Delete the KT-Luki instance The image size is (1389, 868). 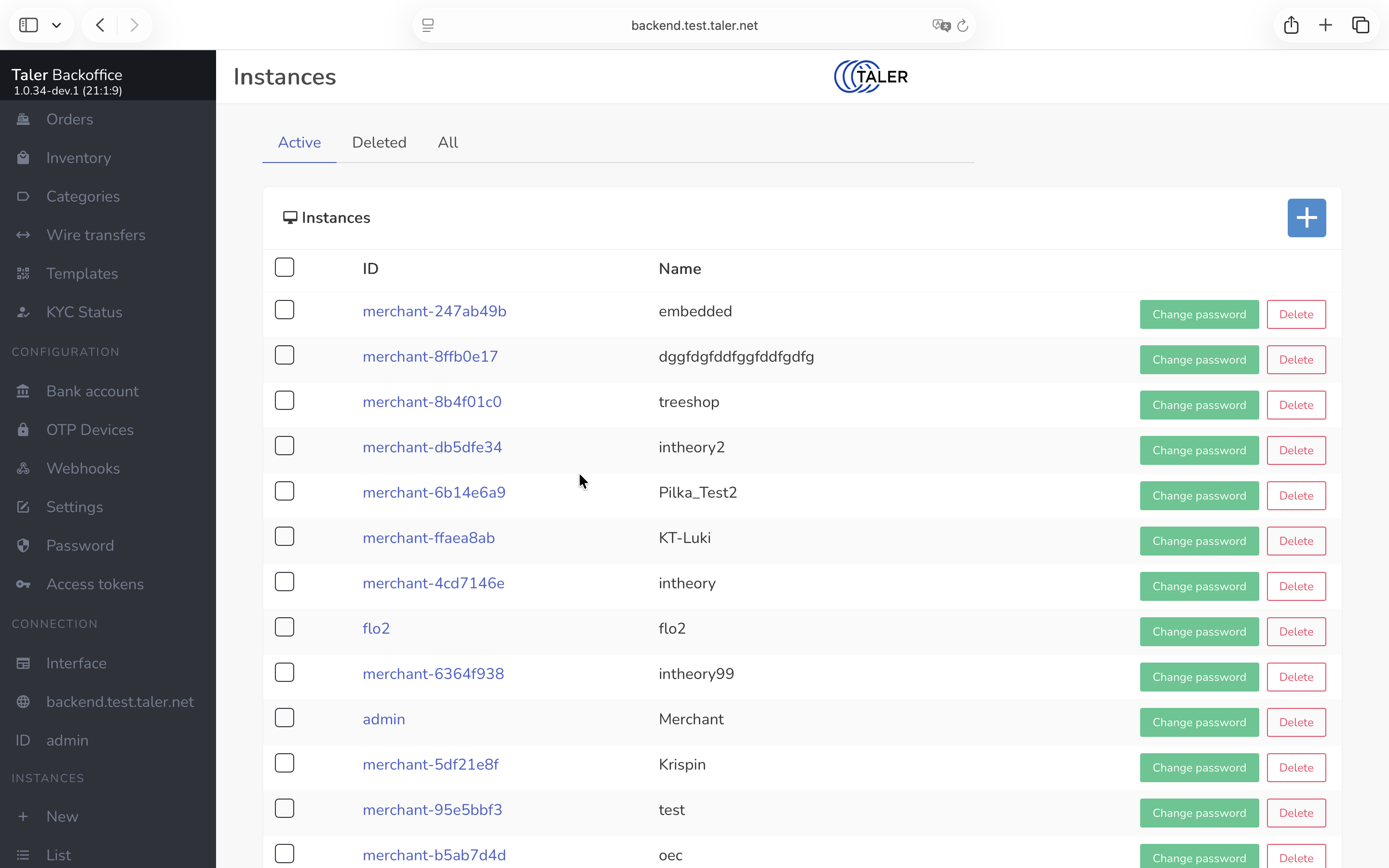pyautogui.click(x=1295, y=541)
